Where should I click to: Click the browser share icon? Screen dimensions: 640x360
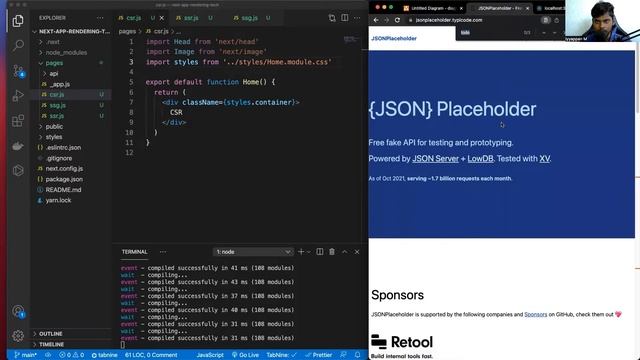tap(556, 20)
